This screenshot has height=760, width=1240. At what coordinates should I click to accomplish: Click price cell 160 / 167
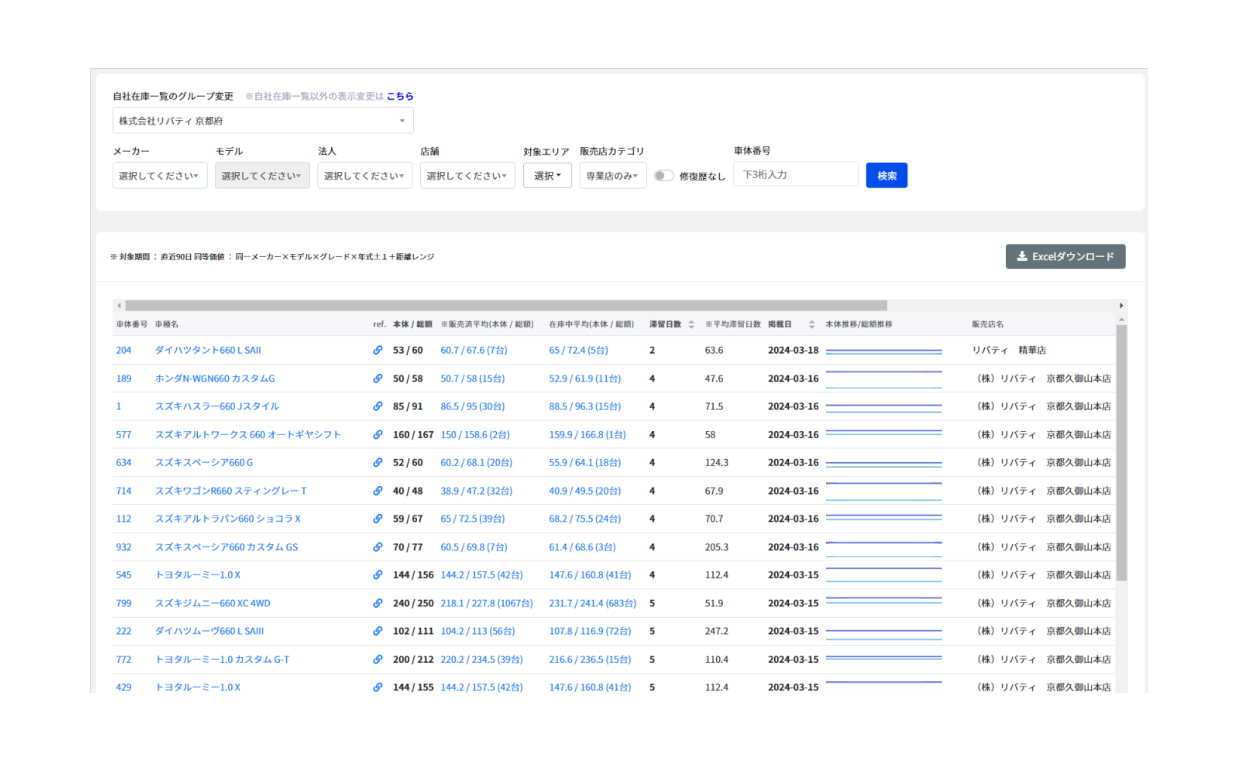(413, 435)
